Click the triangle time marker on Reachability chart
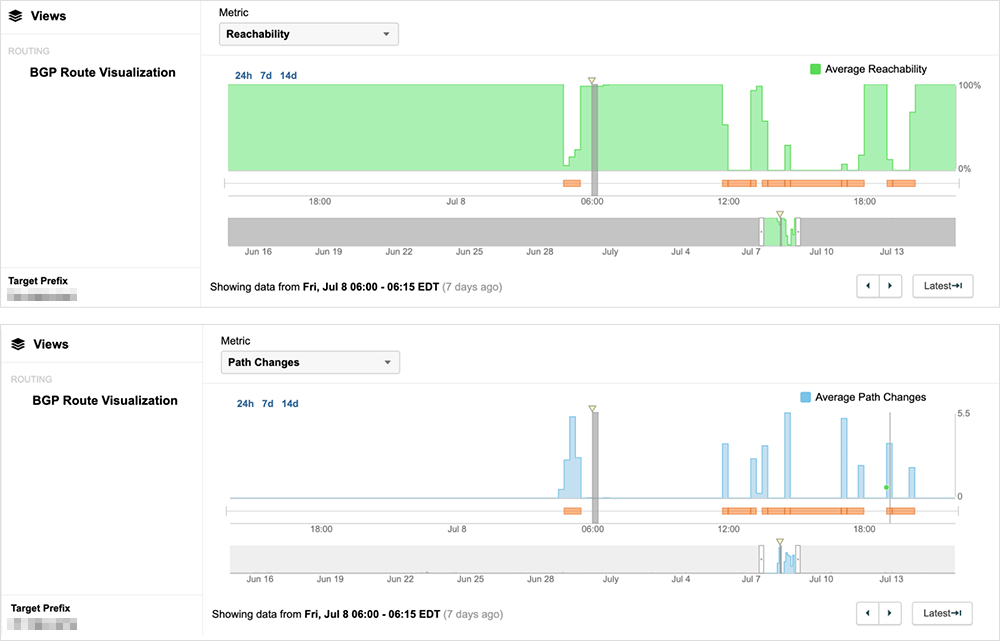Image resolution: width=1000 pixels, height=641 pixels. coord(592,80)
